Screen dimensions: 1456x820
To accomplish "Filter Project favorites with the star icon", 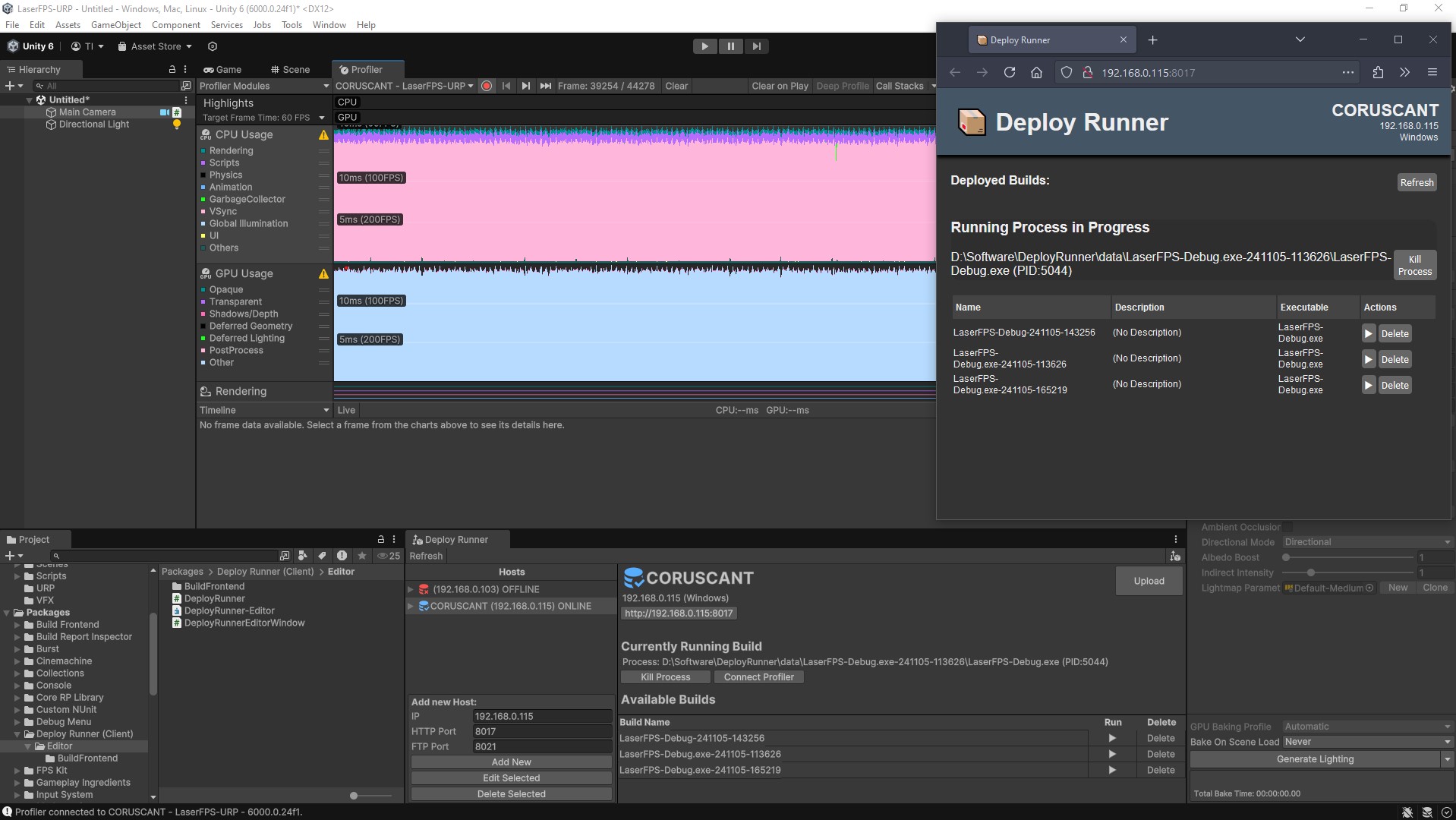I will pyautogui.click(x=362, y=556).
